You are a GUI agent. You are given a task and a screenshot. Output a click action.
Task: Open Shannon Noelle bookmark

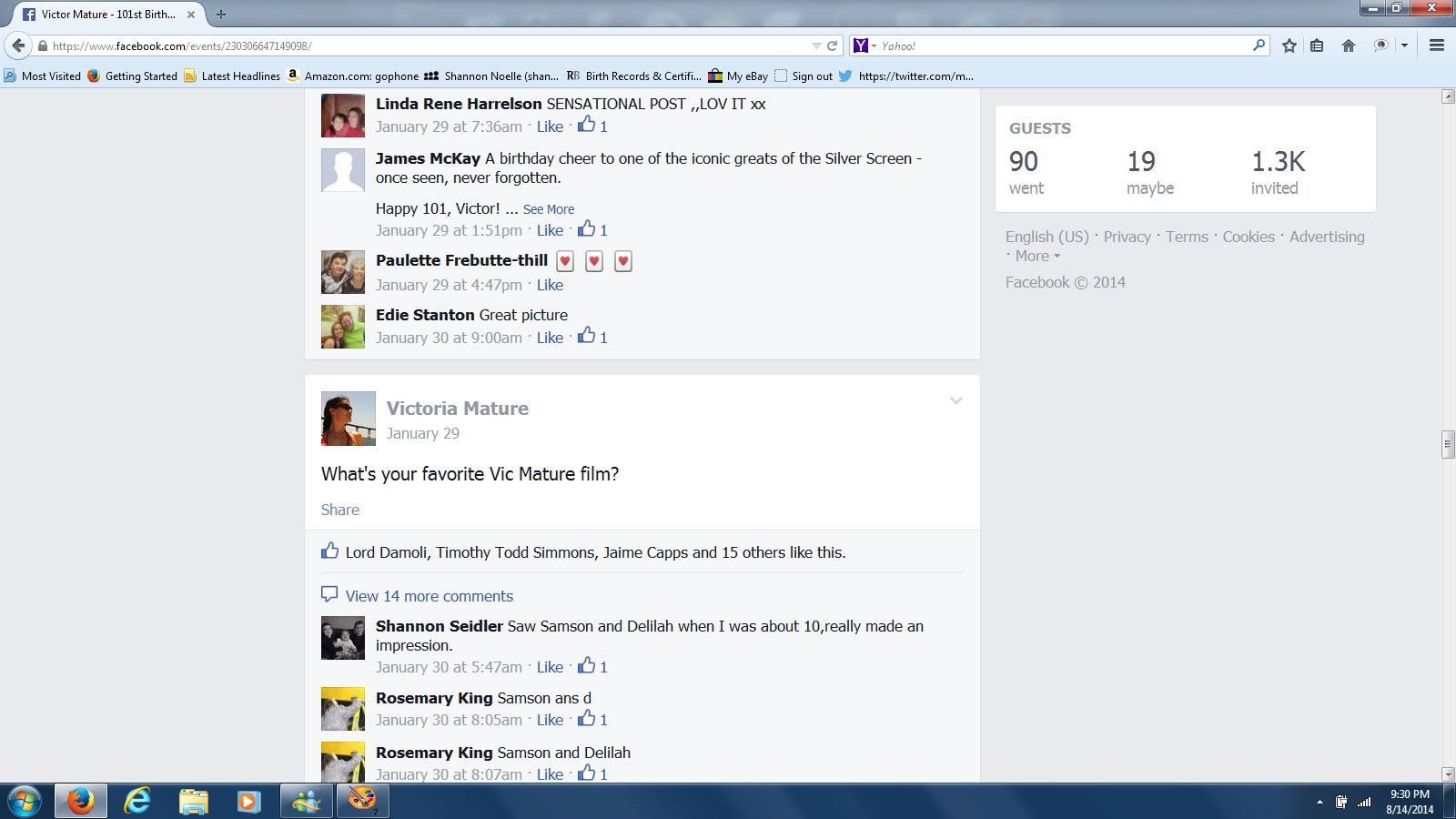[491, 76]
